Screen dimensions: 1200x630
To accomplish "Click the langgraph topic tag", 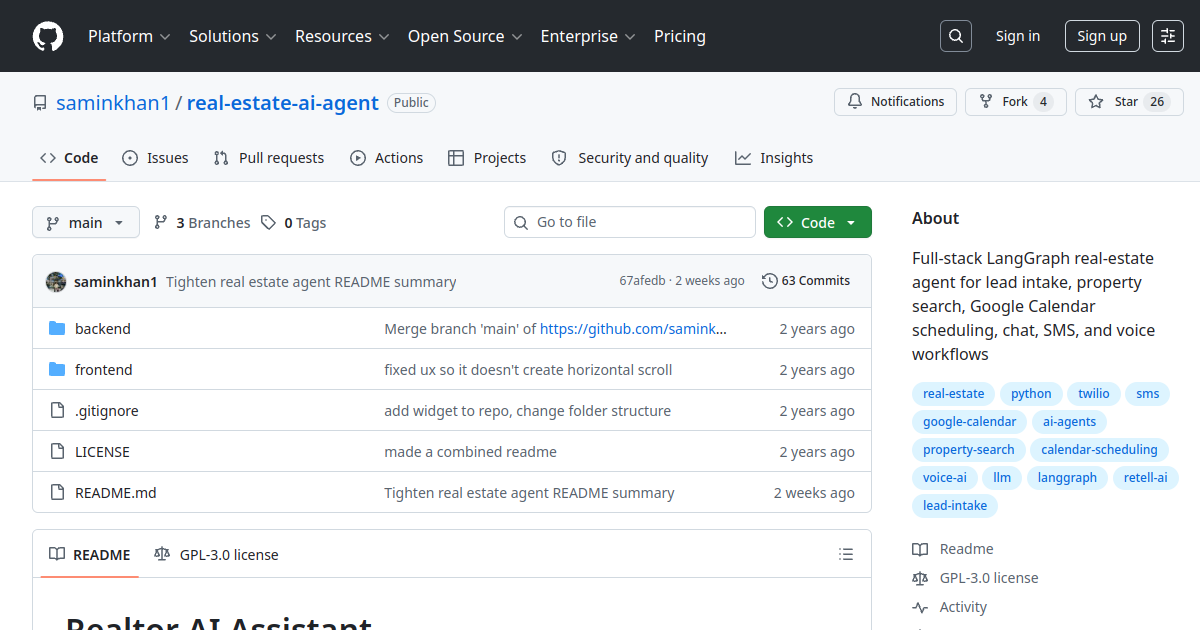I will (1067, 478).
